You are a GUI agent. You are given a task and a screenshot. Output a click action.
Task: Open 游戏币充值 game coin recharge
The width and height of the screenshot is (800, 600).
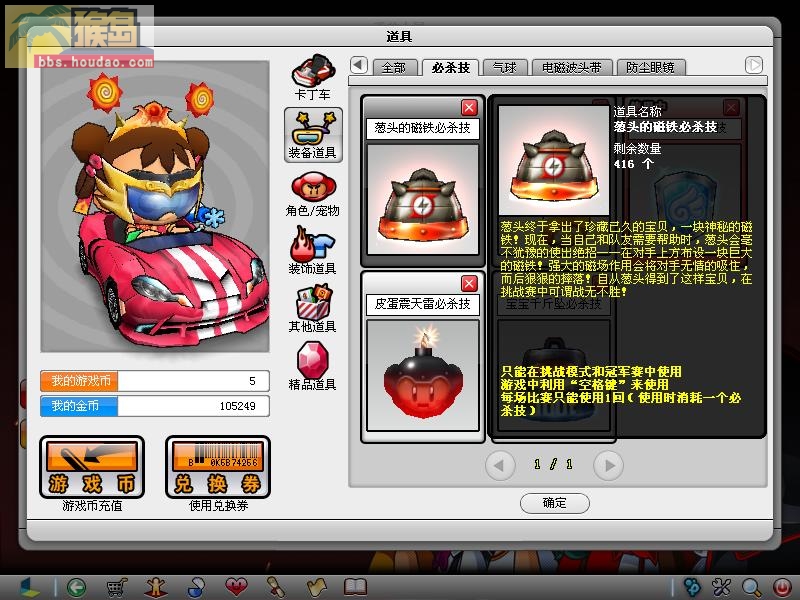(92, 468)
